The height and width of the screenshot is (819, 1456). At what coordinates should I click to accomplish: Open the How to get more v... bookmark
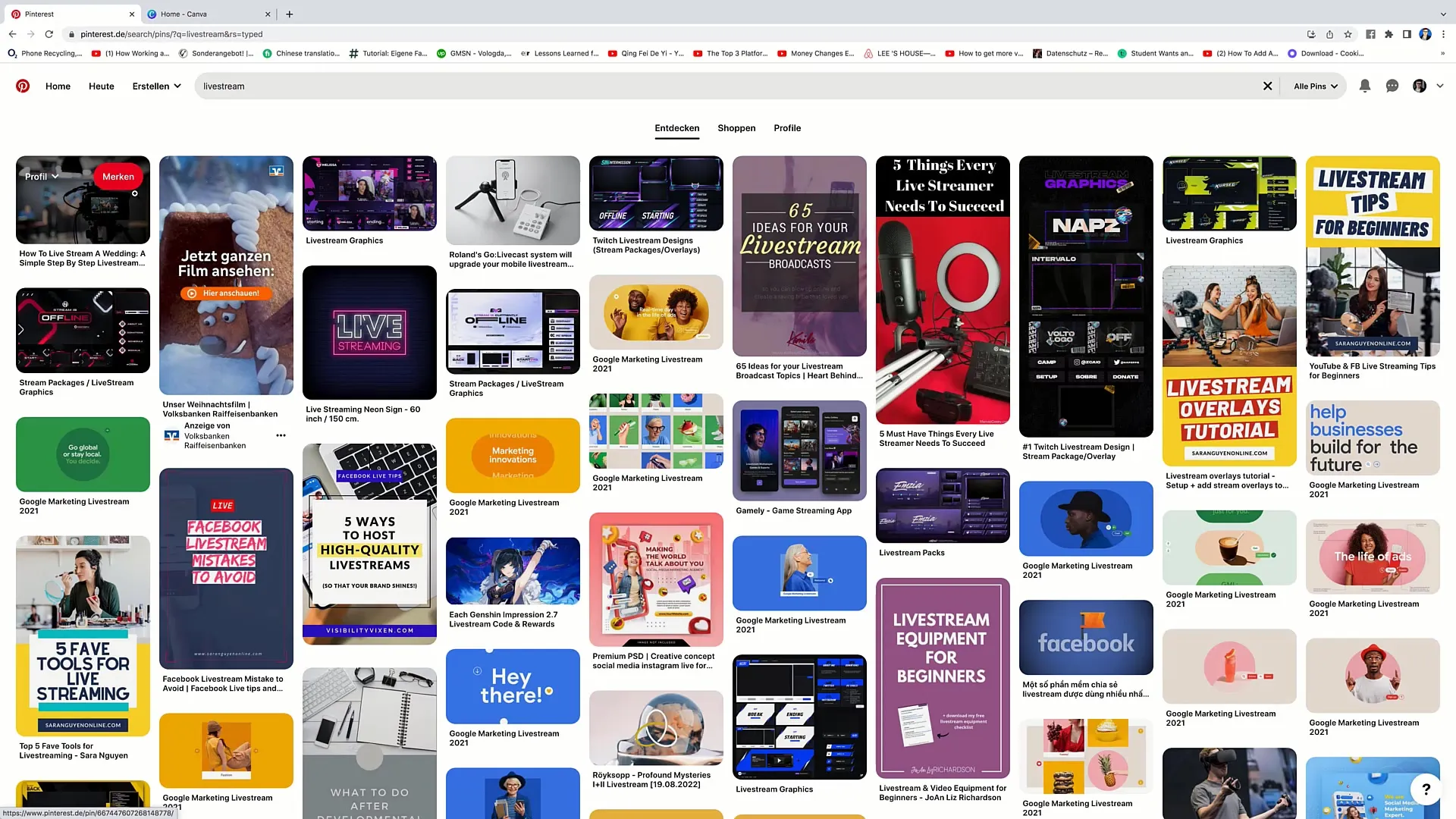pyautogui.click(x=984, y=53)
